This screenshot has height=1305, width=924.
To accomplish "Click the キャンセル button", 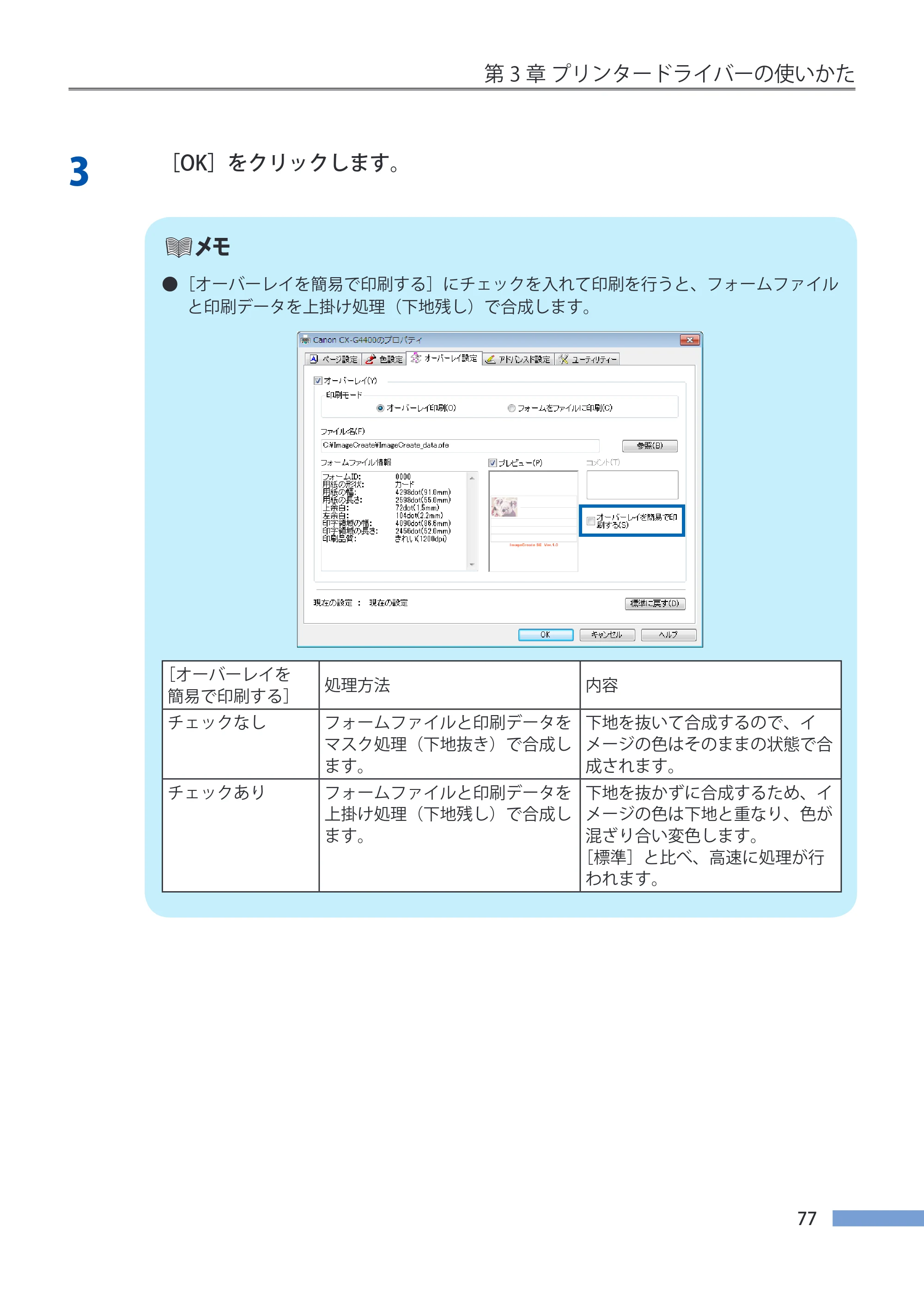I will [x=607, y=635].
